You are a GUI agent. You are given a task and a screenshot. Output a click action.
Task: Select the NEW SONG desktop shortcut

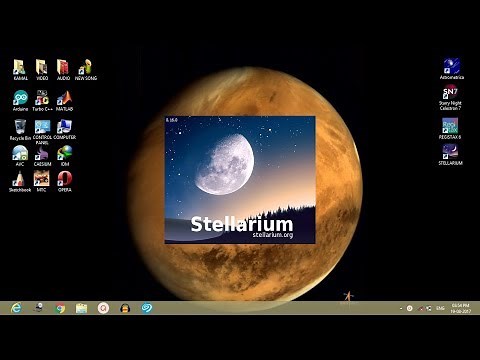(86, 70)
